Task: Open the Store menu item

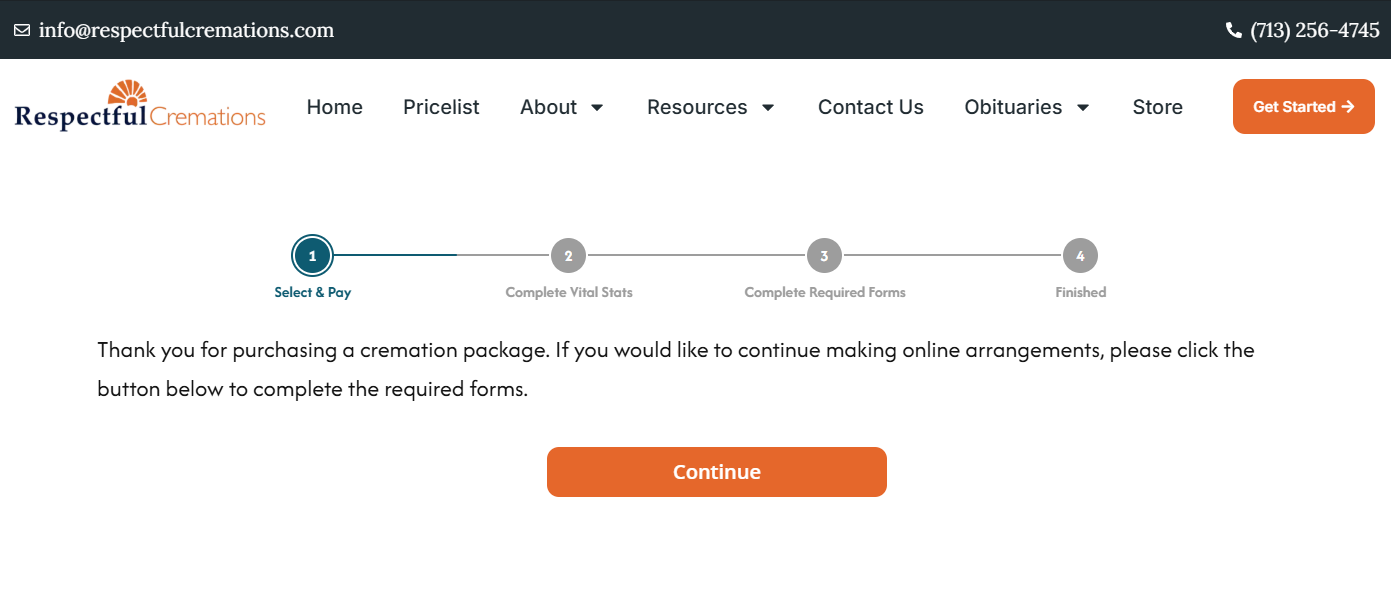Action: click(1158, 107)
